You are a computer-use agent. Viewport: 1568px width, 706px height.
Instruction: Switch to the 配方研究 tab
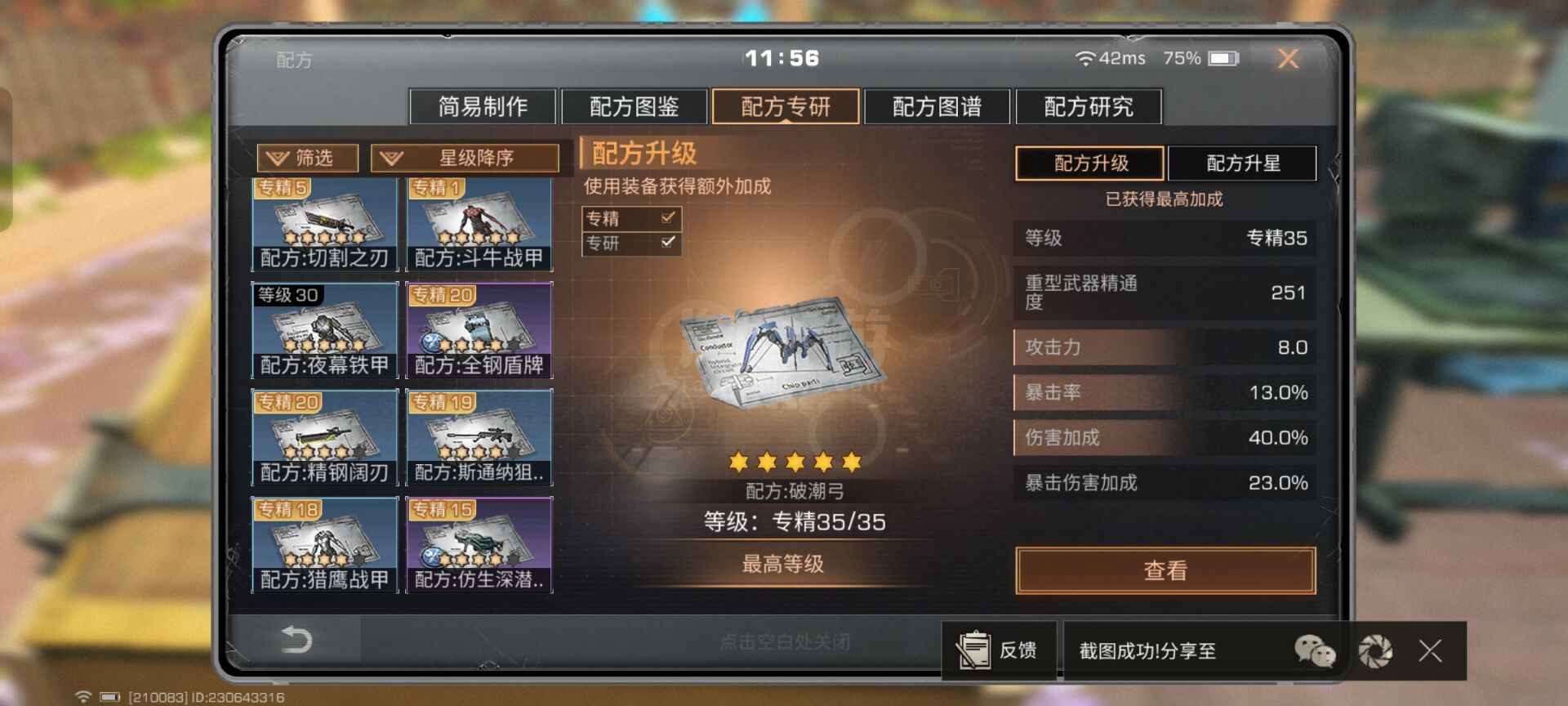[1089, 106]
